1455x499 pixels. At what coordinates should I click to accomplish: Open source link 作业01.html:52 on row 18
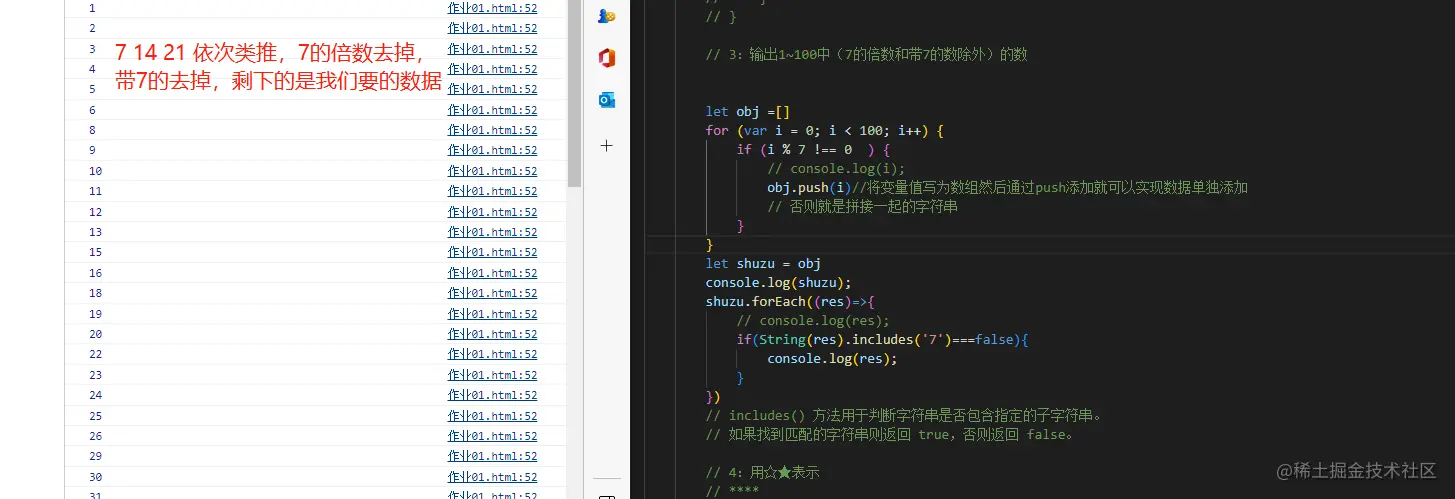[492, 293]
